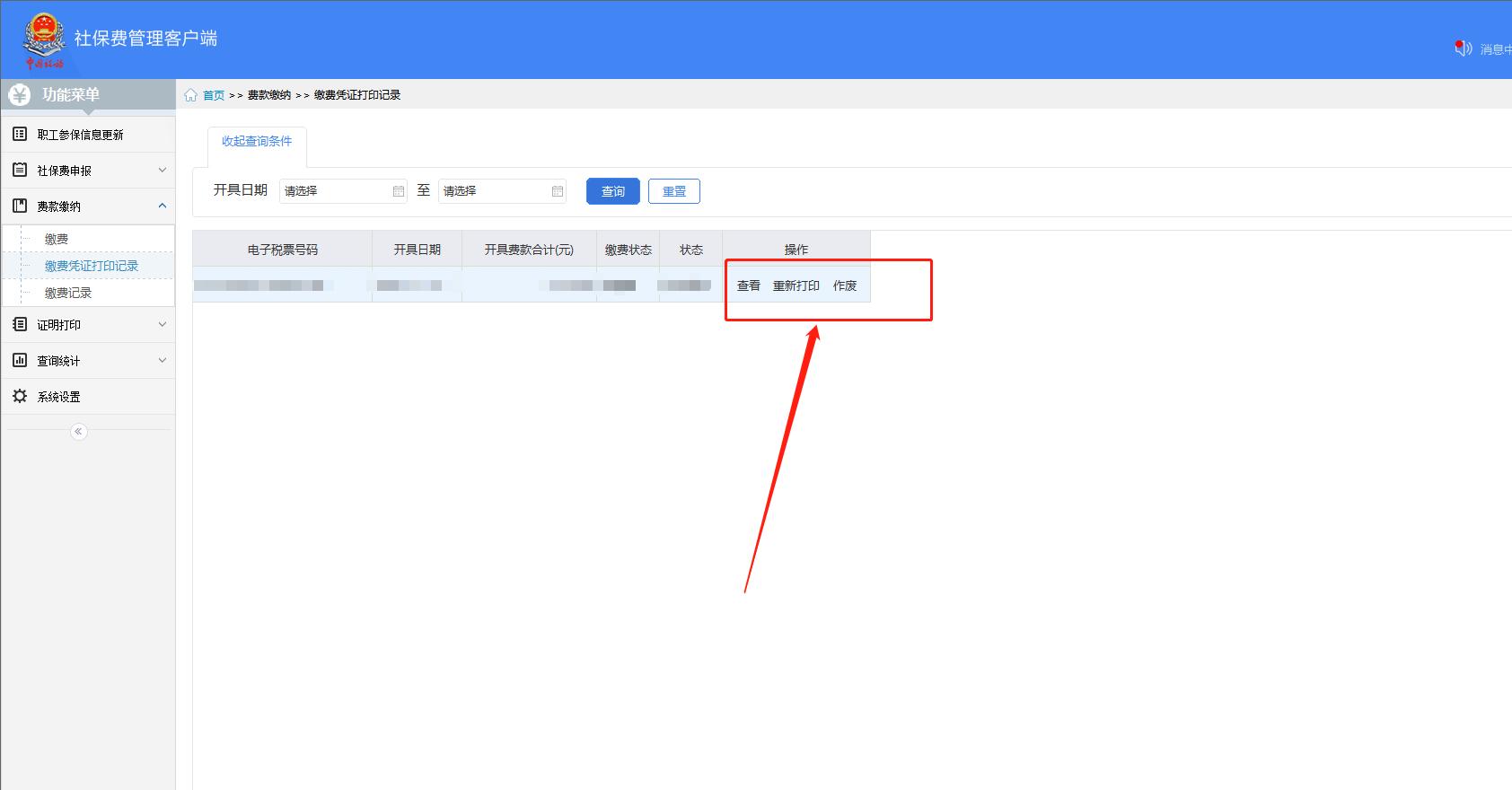Open 社保费申报 menu item
Image resolution: width=1512 pixels, height=790 pixels.
(88, 171)
